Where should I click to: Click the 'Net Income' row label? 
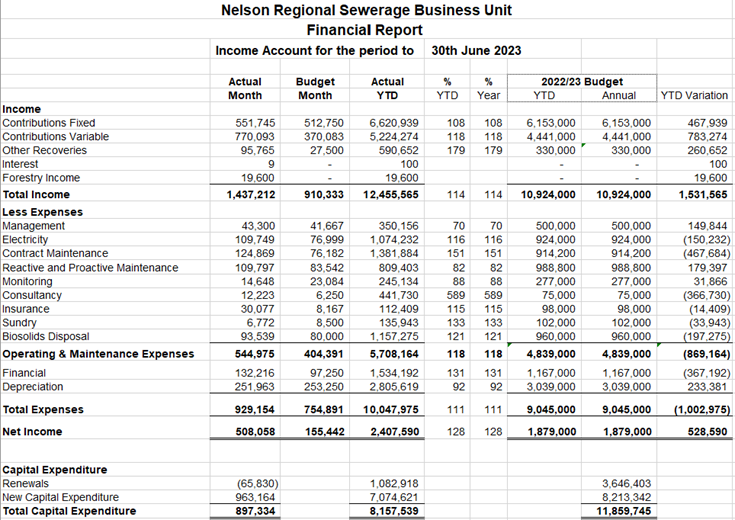point(32,432)
